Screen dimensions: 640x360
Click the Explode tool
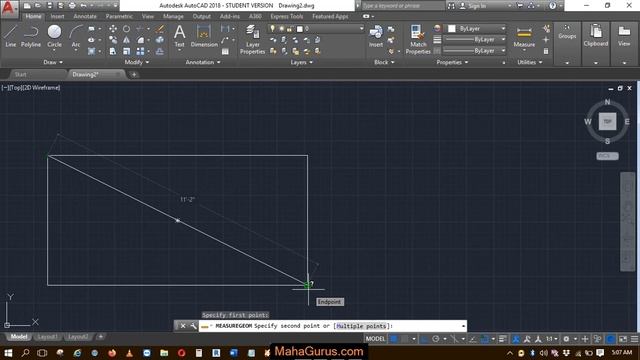(160, 40)
